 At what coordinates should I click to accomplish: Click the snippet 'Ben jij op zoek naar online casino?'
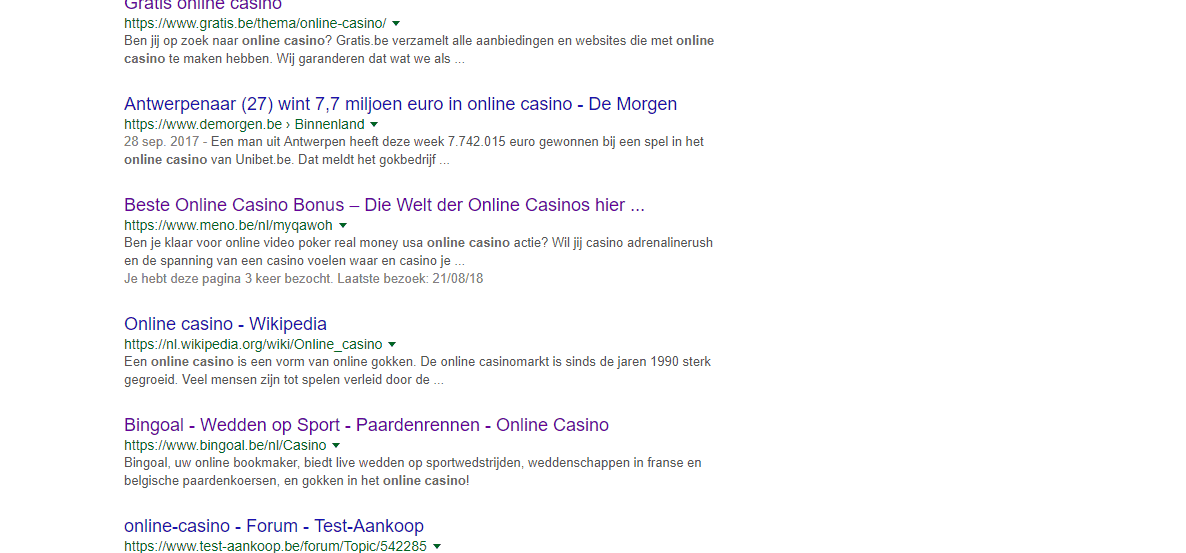[x=419, y=49]
